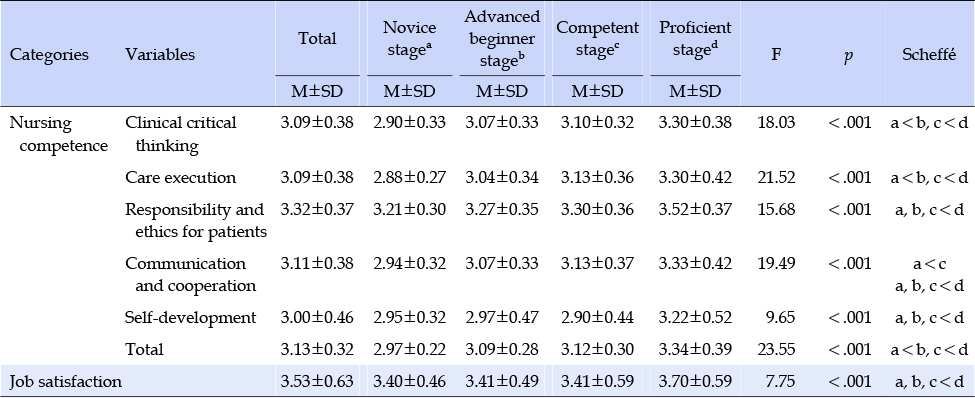Select the Scheffé column header
Viewport: 975px width, 398px height.
pyautogui.click(x=928, y=55)
